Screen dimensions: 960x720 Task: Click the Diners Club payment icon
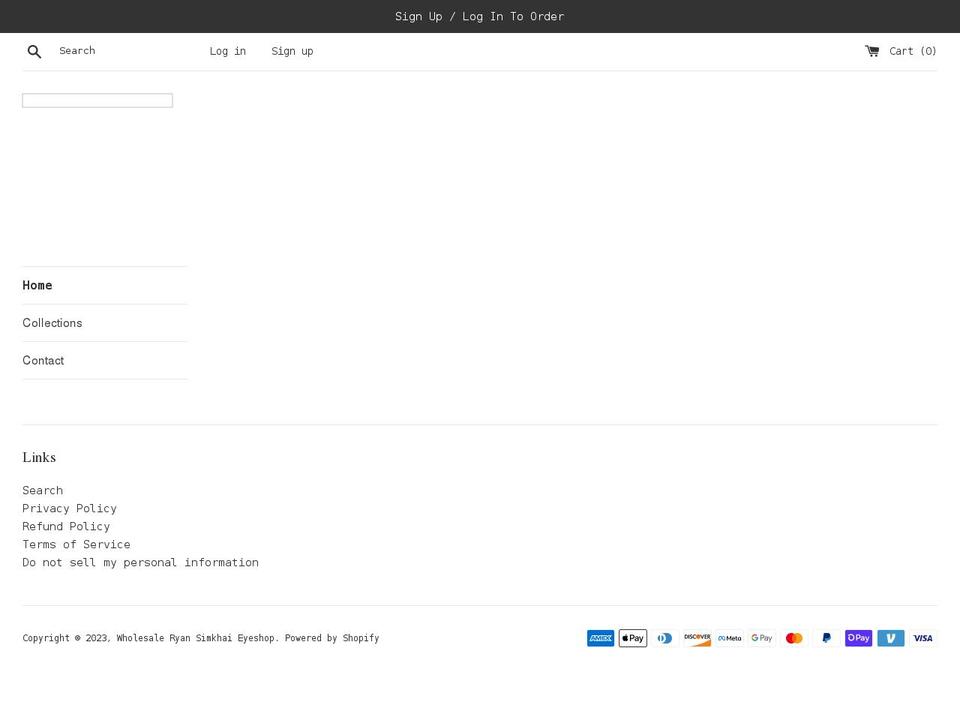(665, 638)
